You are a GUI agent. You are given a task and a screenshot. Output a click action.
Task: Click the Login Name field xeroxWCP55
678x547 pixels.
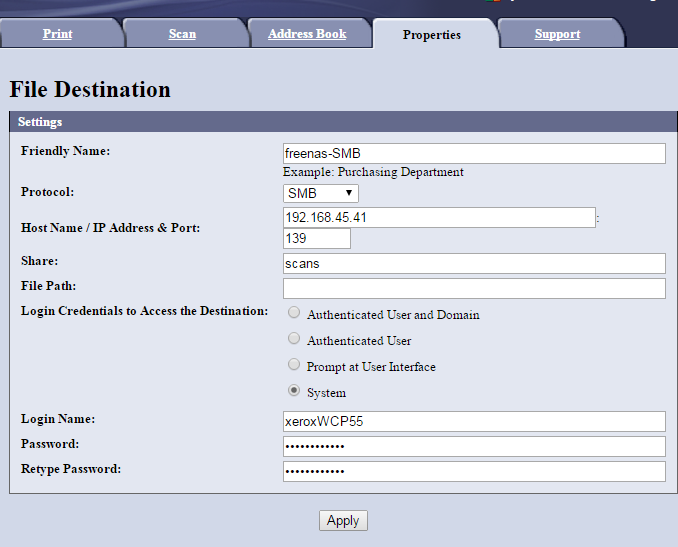click(474, 421)
